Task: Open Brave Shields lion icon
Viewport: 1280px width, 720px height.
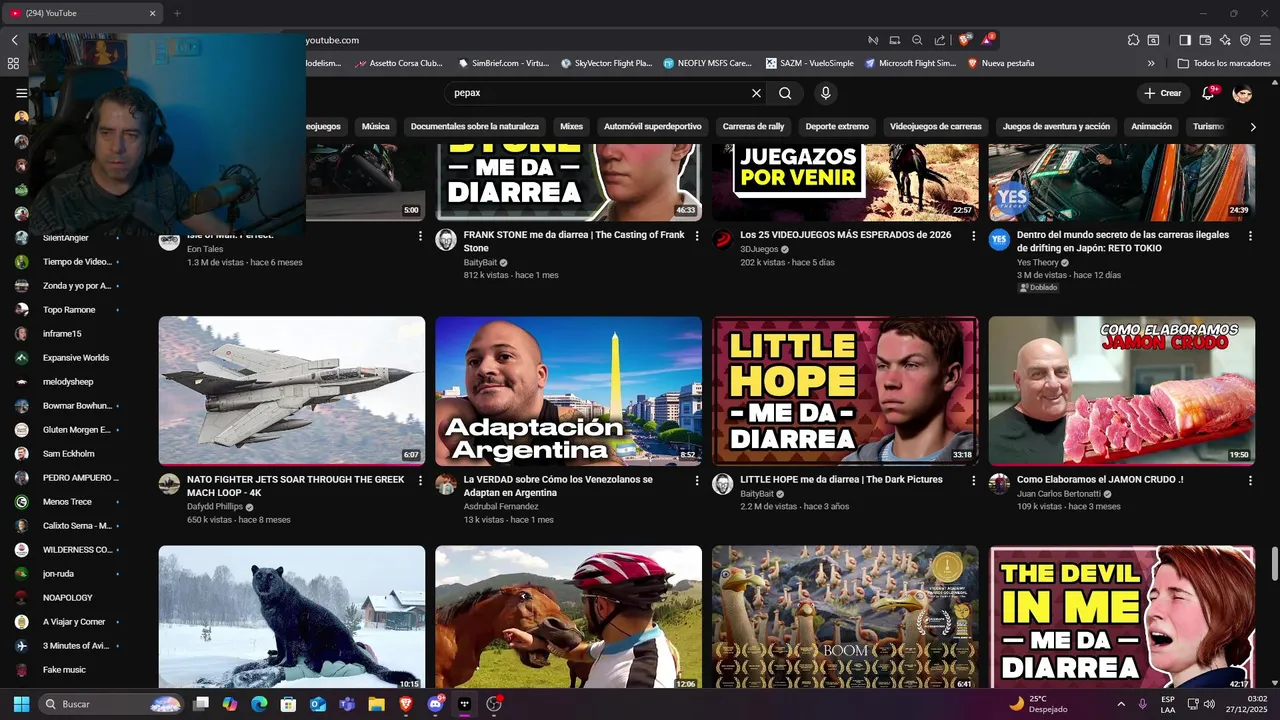Action: (964, 40)
